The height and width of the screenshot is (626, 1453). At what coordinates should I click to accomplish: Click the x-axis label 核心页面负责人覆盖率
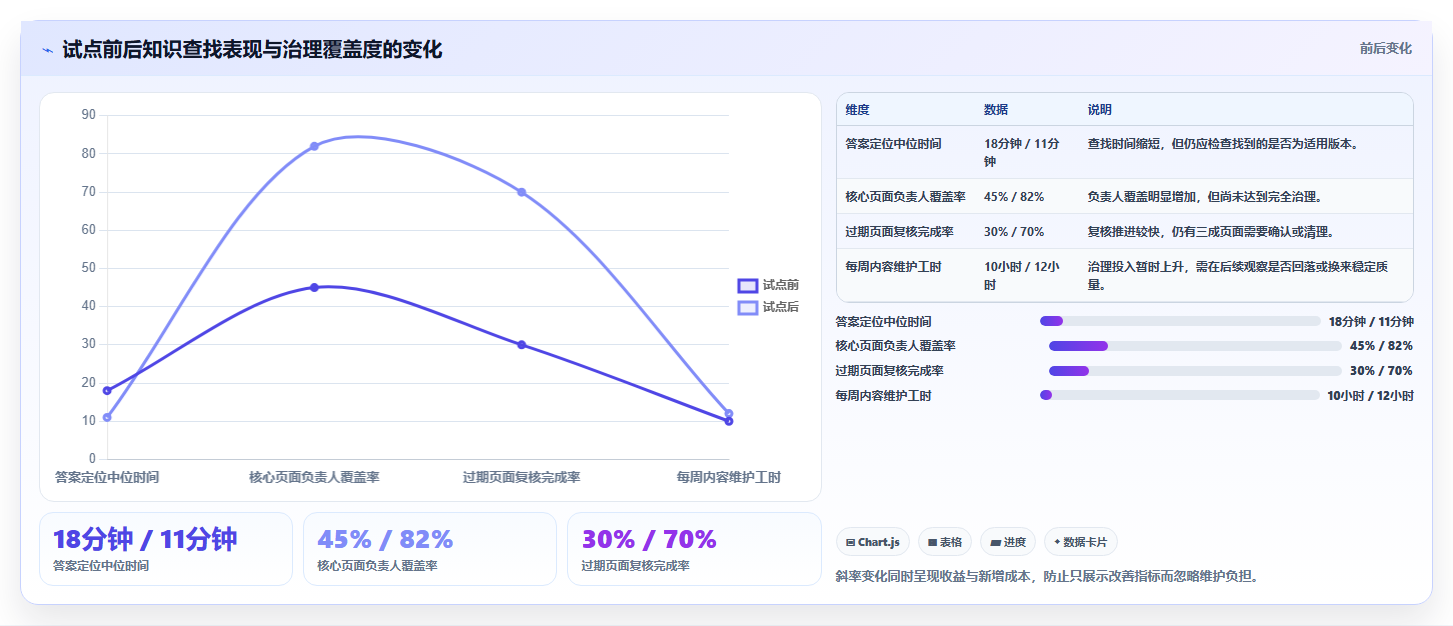tap(314, 478)
